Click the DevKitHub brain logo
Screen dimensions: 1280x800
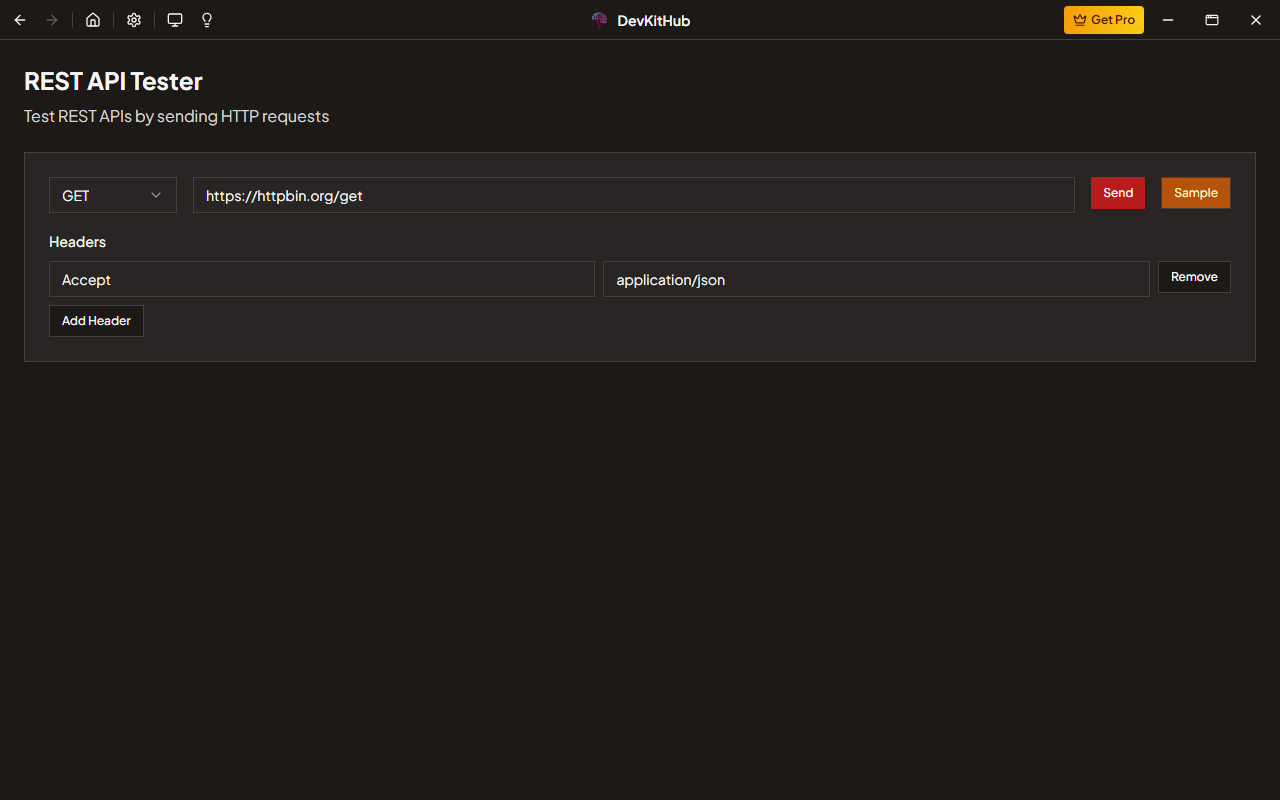(x=600, y=20)
